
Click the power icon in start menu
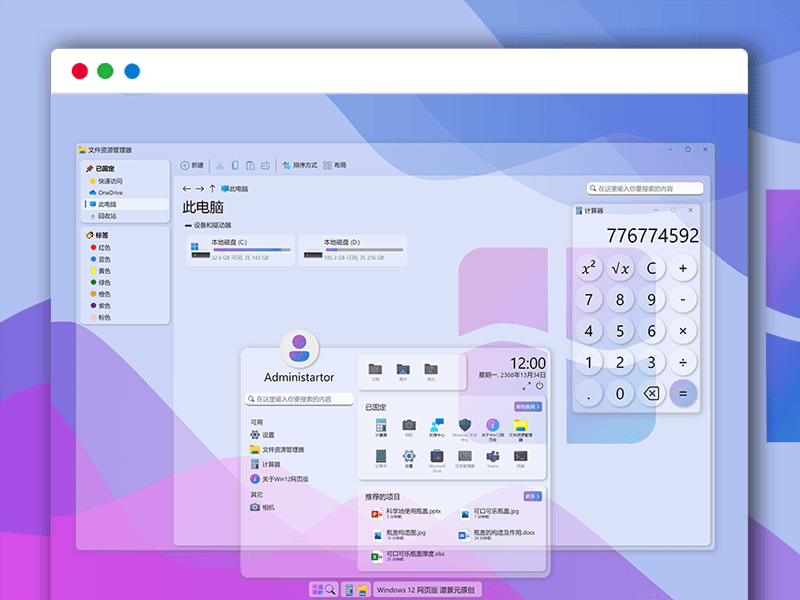pos(539,386)
